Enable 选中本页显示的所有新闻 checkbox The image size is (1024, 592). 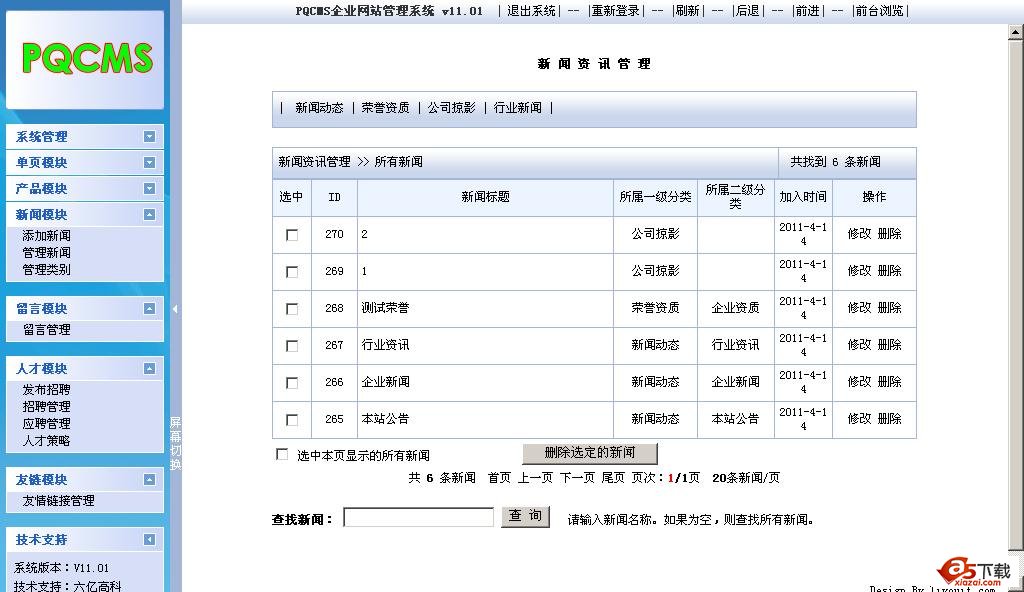tap(282, 454)
